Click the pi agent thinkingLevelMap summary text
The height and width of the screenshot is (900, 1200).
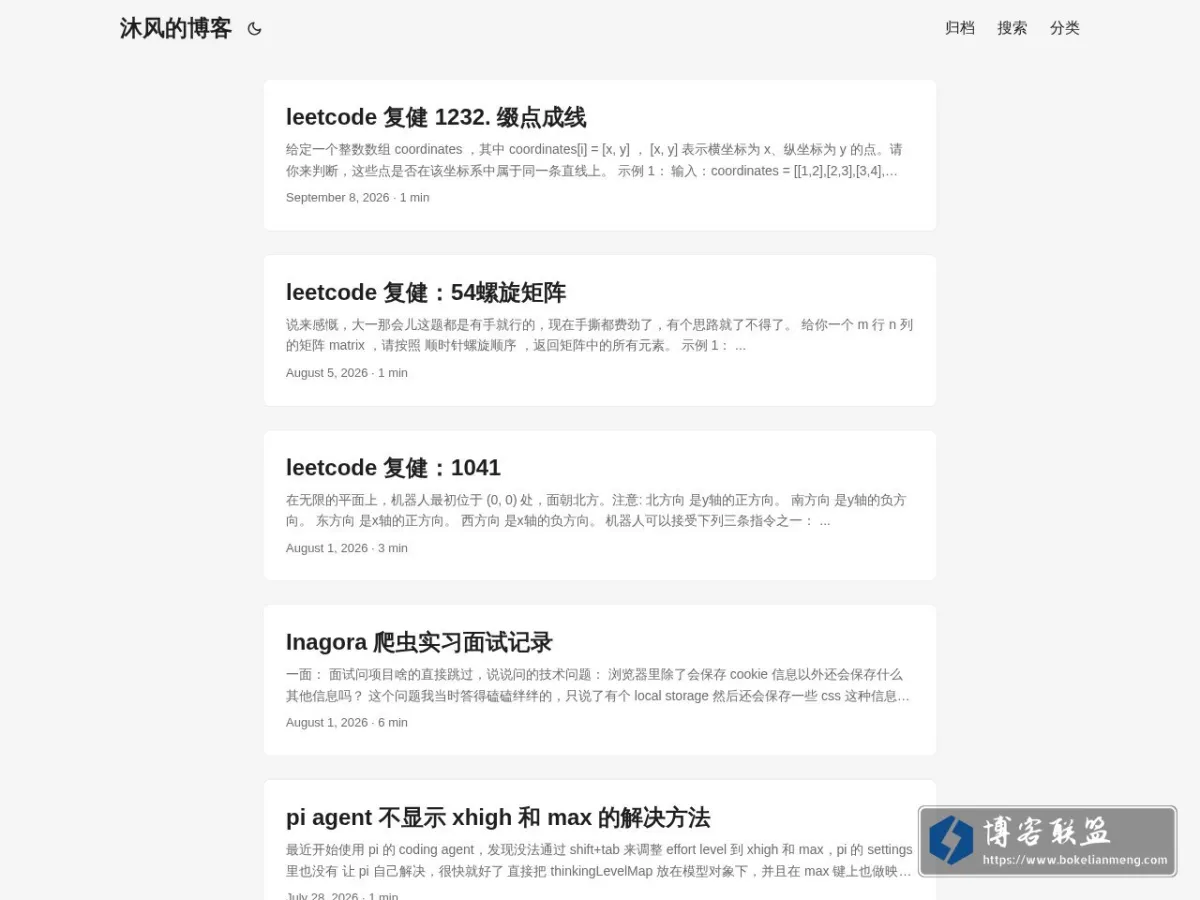pyautogui.click(x=599, y=860)
